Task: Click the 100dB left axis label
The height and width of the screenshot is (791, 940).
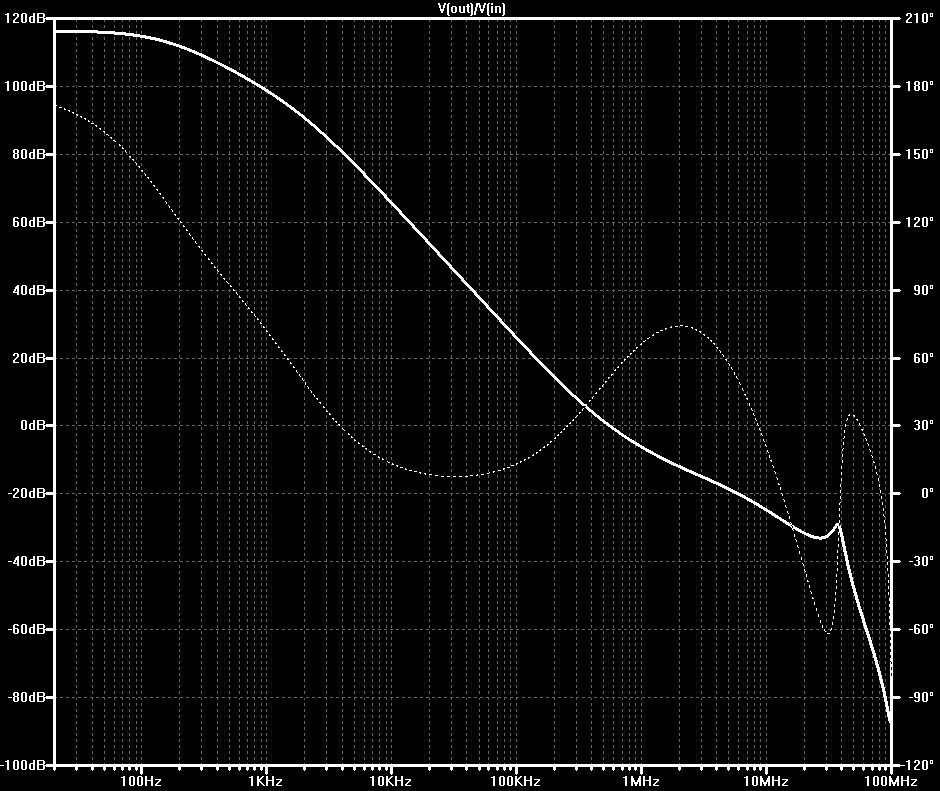Action: 24,86
